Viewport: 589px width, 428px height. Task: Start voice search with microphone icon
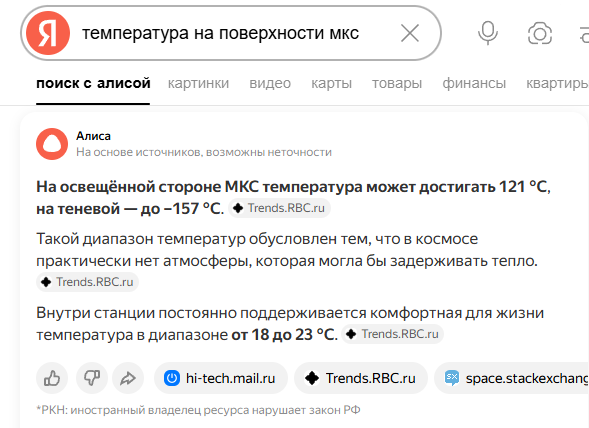pos(488,33)
